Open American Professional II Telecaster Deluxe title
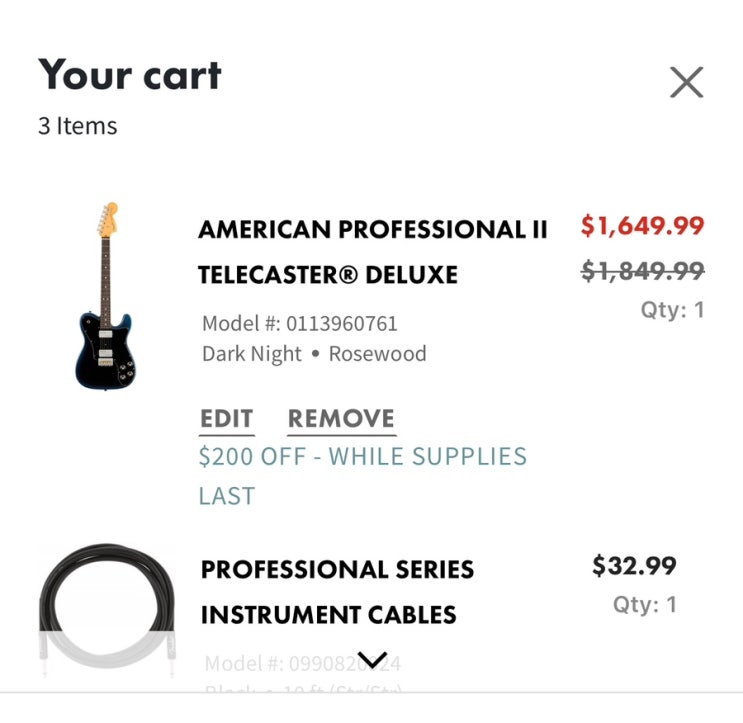This screenshot has width=743, height=723. [373, 252]
